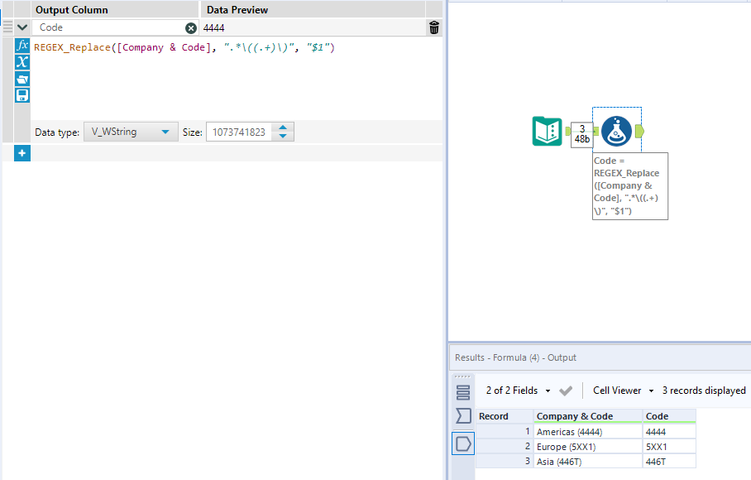Click the results input anchor icon
The image size is (751, 480).
point(463,416)
